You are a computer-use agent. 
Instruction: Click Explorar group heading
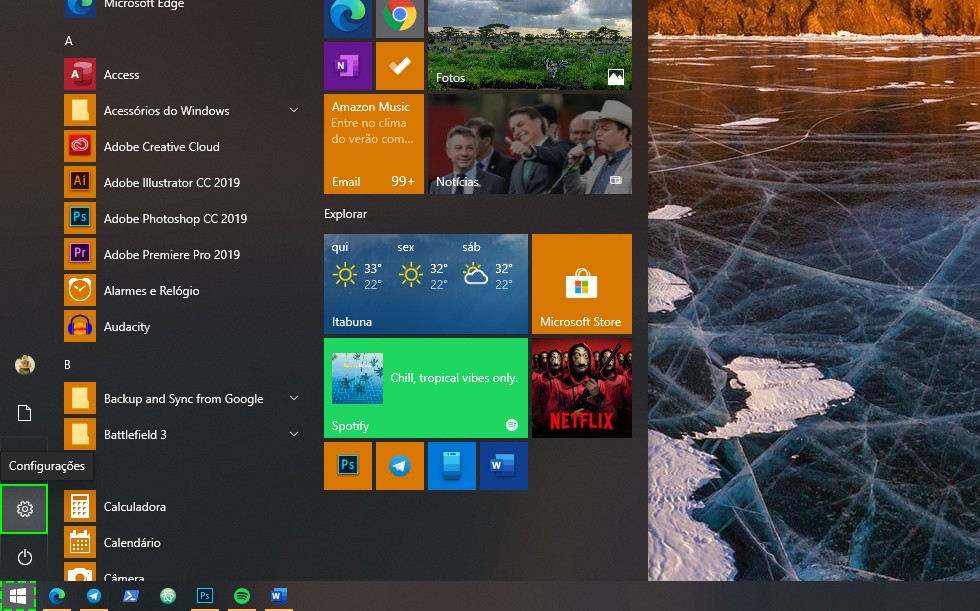point(346,214)
